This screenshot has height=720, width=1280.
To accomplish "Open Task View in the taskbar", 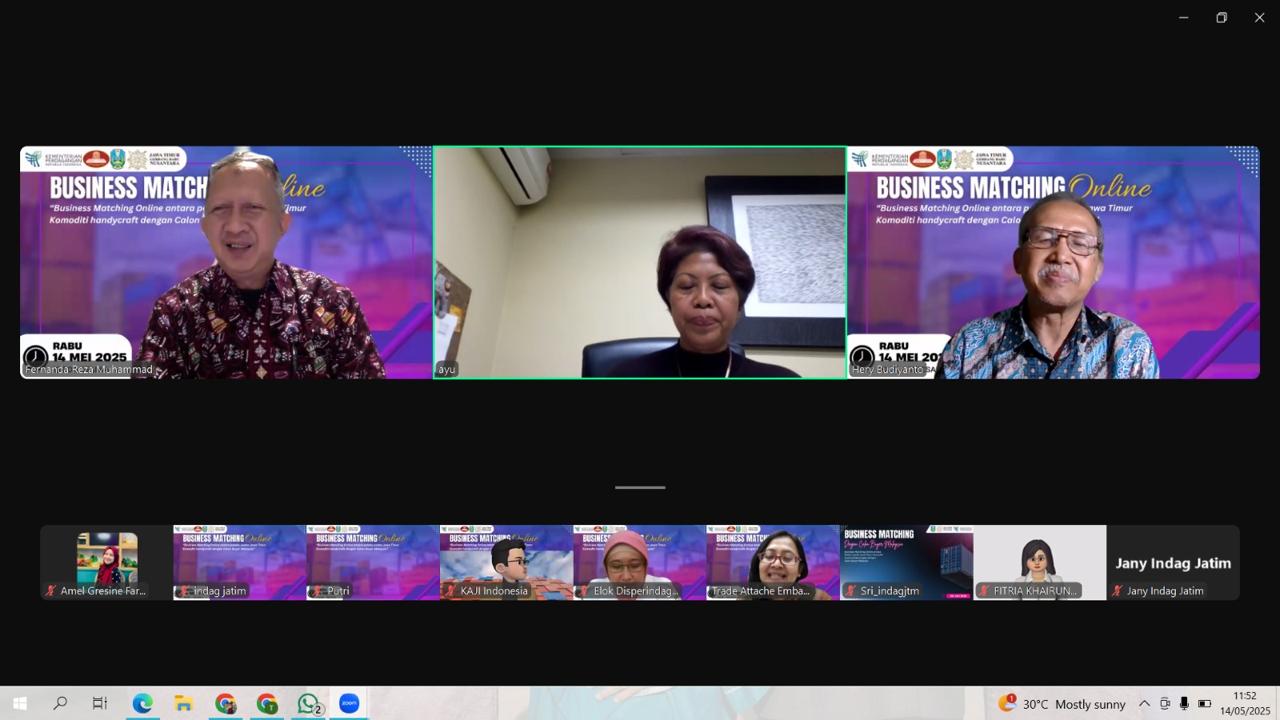I will 100,703.
